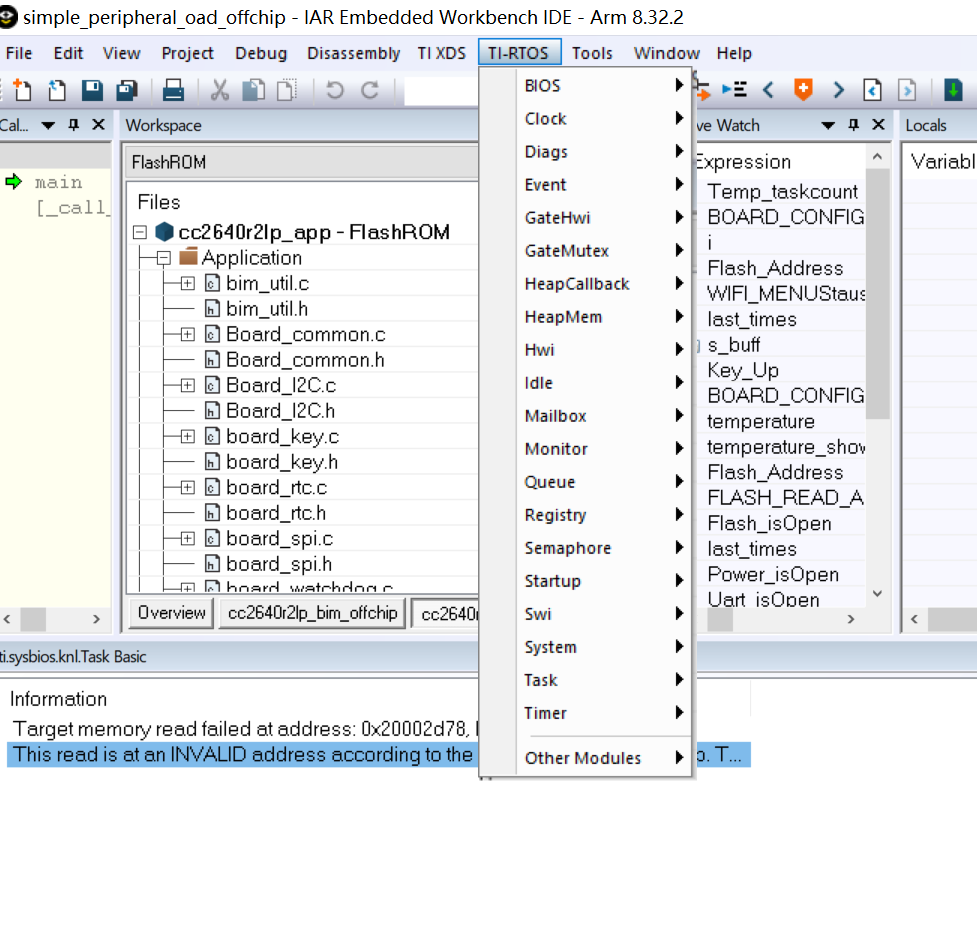Click the Navigate Backward arrow icon
The image size is (977, 944).
tap(768, 90)
